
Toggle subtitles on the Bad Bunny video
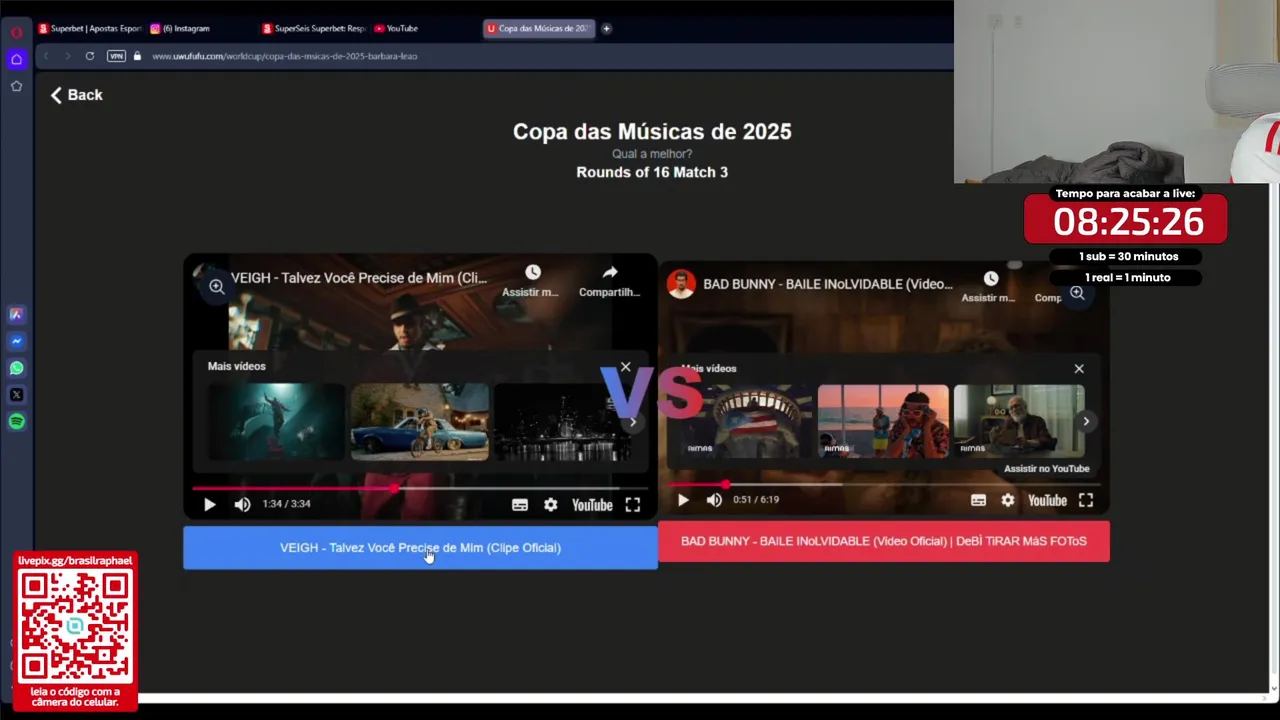(x=978, y=500)
